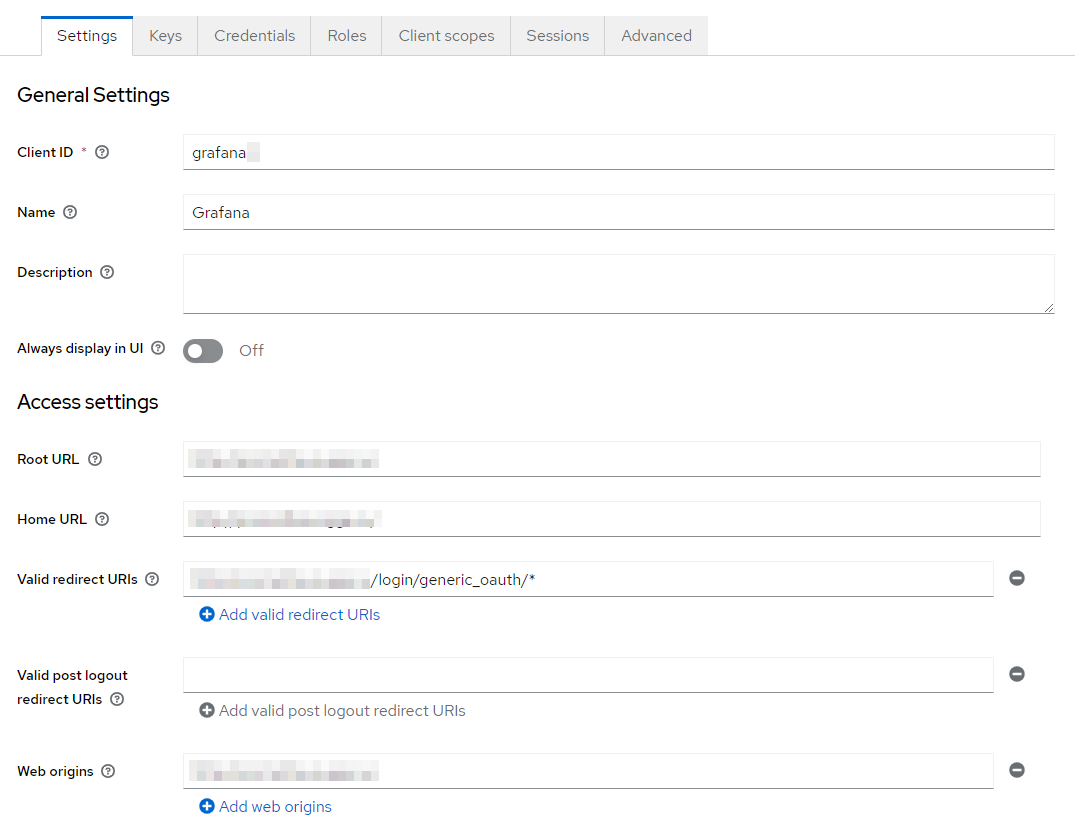This screenshot has width=1075, height=822.
Task: Open the Name field help icon
Action: (x=70, y=213)
